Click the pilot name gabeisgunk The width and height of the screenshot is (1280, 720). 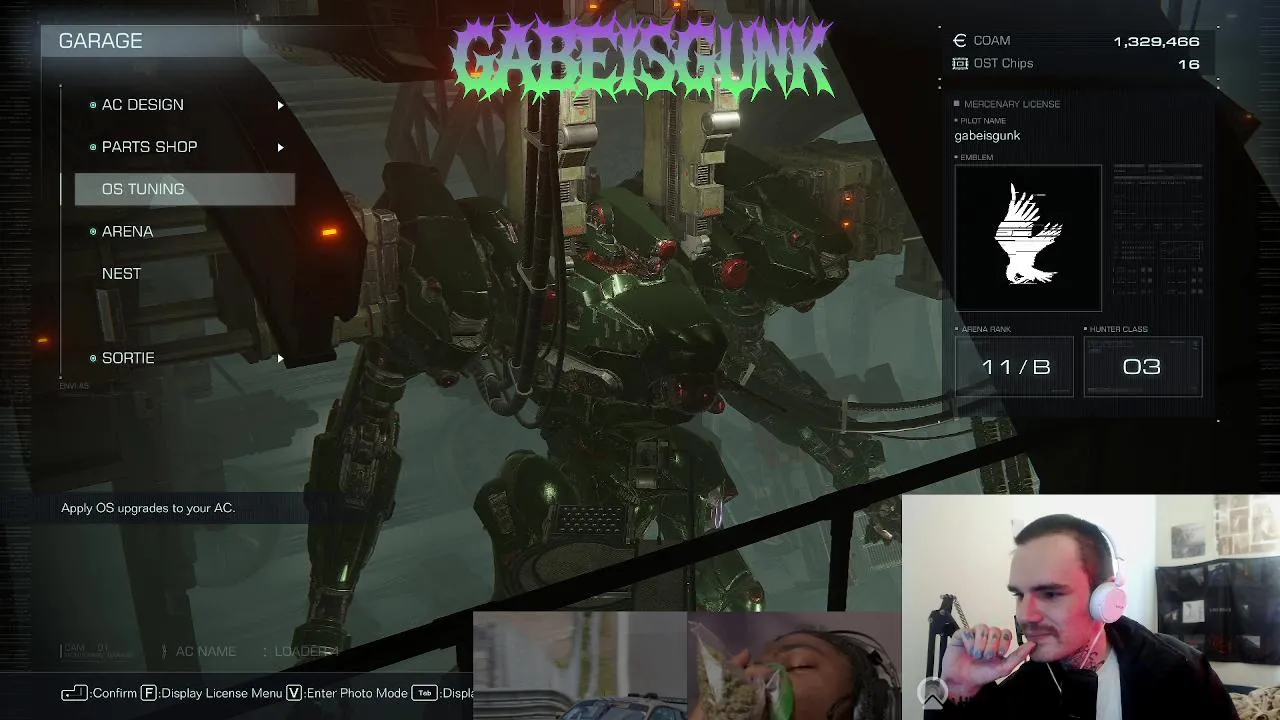click(987, 136)
